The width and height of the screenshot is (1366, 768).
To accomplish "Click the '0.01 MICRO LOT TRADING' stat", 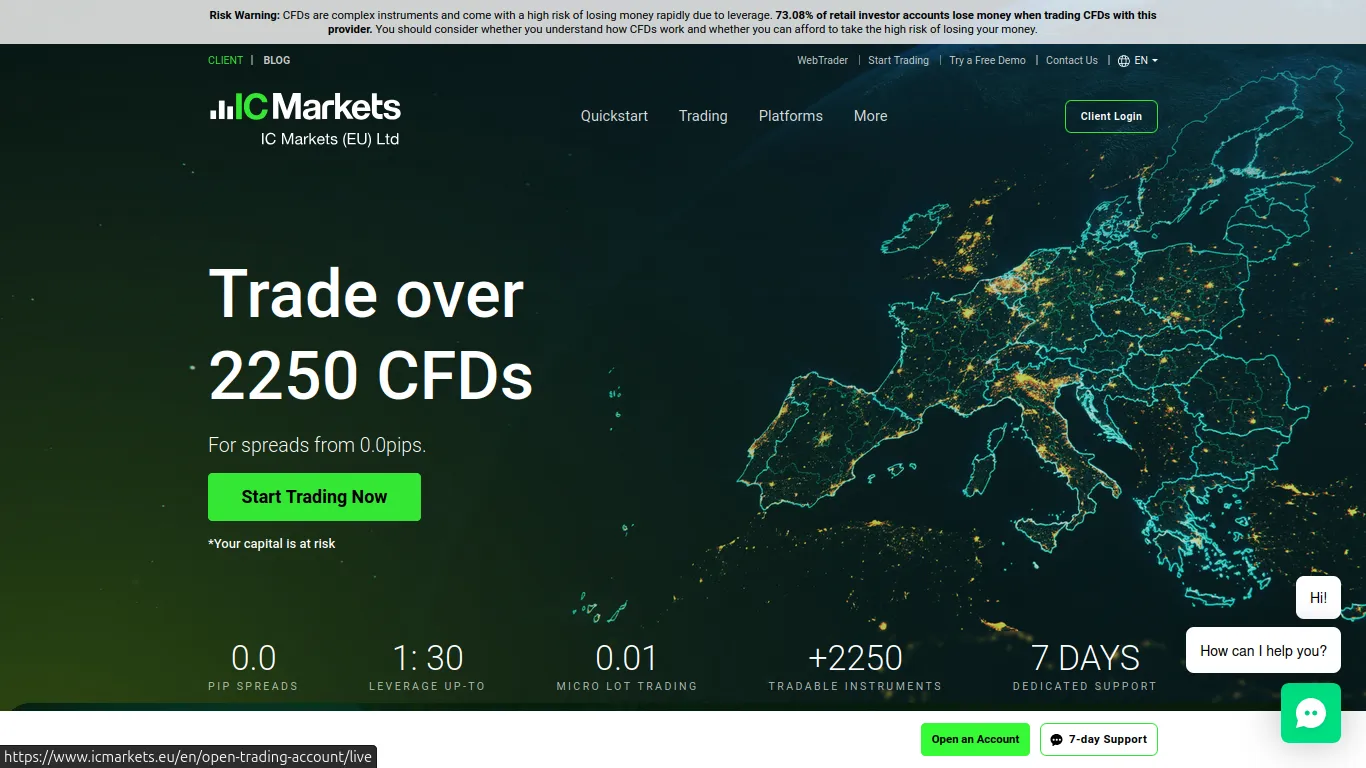I will (x=627, y=667).
